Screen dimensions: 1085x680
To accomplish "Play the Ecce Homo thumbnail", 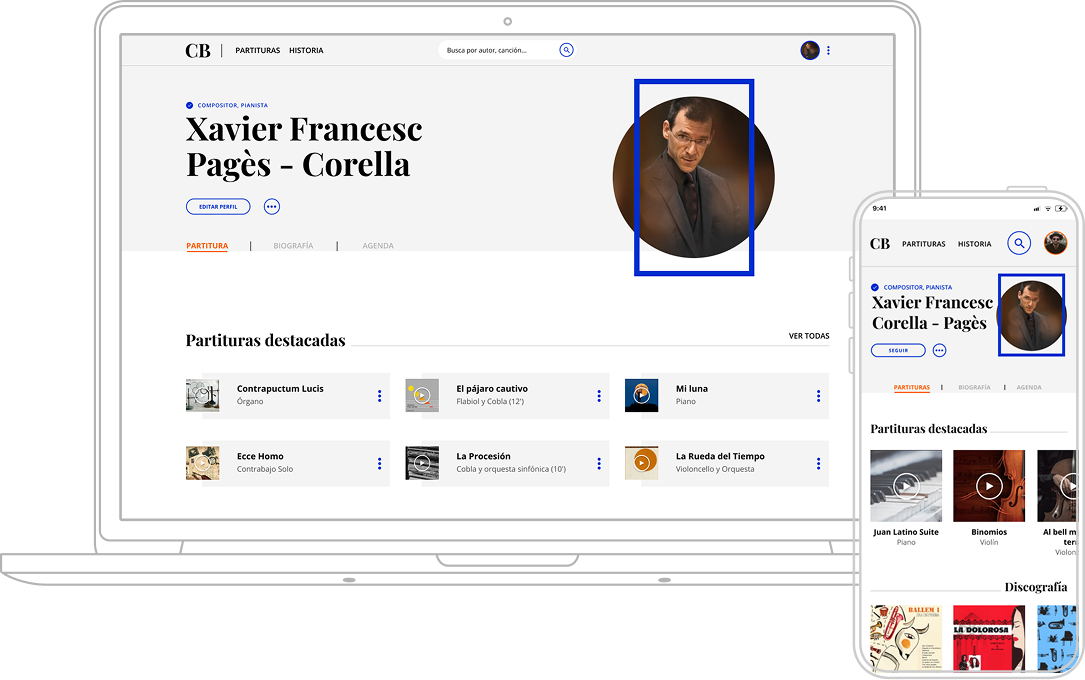I will point(202,463).
